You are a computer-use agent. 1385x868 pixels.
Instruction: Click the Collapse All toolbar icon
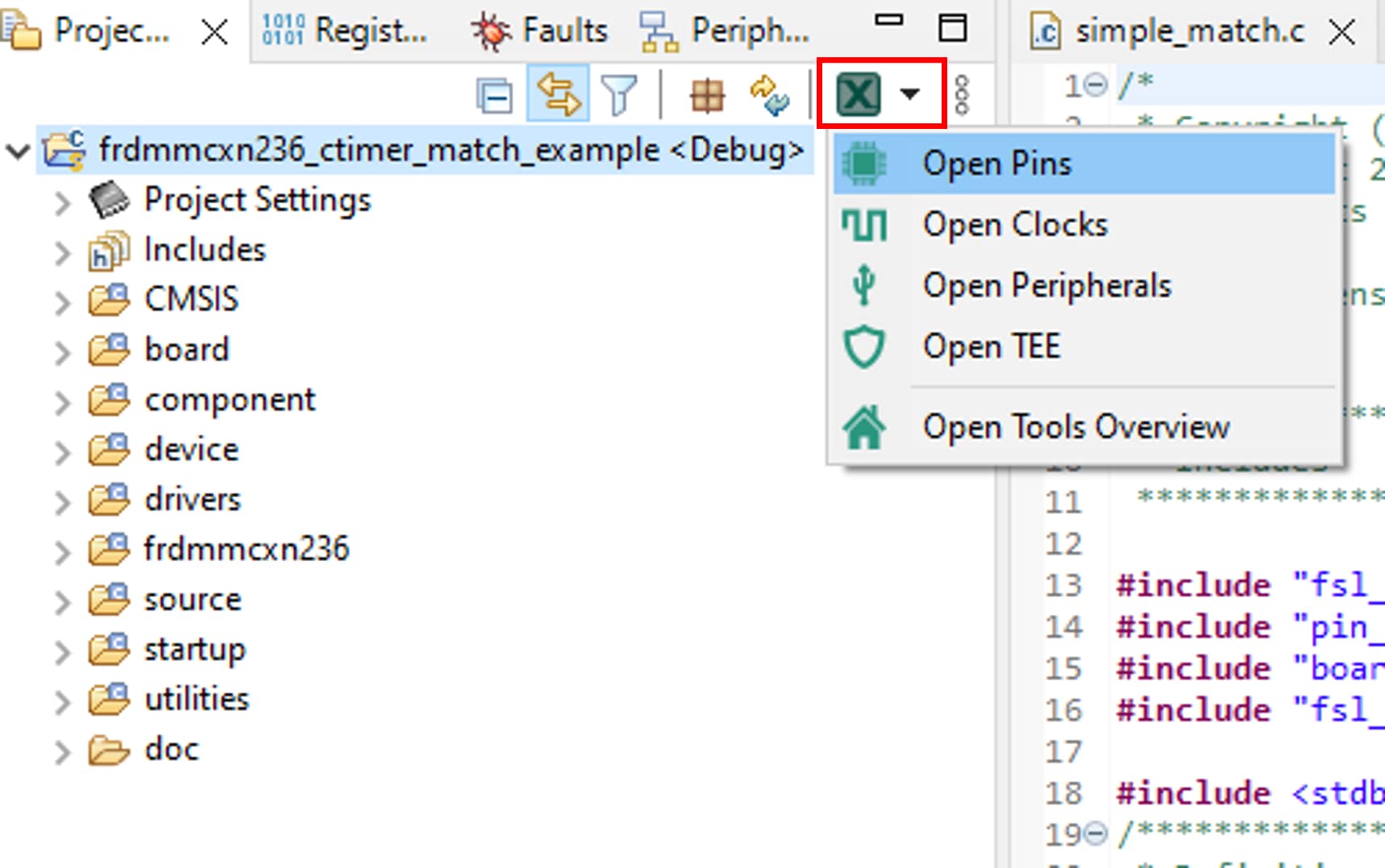coord(493,96)
